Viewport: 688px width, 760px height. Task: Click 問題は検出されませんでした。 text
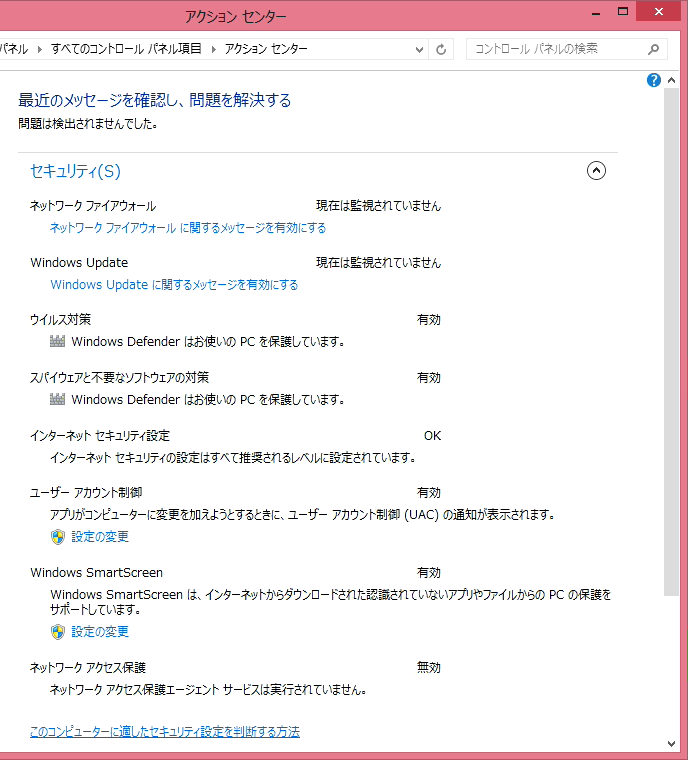88,124
